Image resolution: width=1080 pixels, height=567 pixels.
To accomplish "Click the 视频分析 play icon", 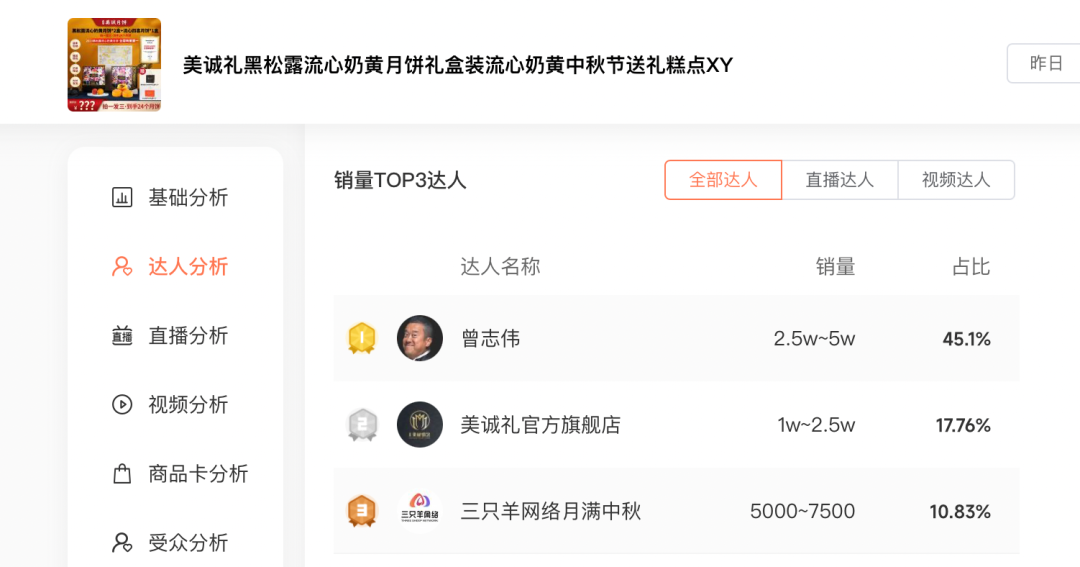I will 122,405.
